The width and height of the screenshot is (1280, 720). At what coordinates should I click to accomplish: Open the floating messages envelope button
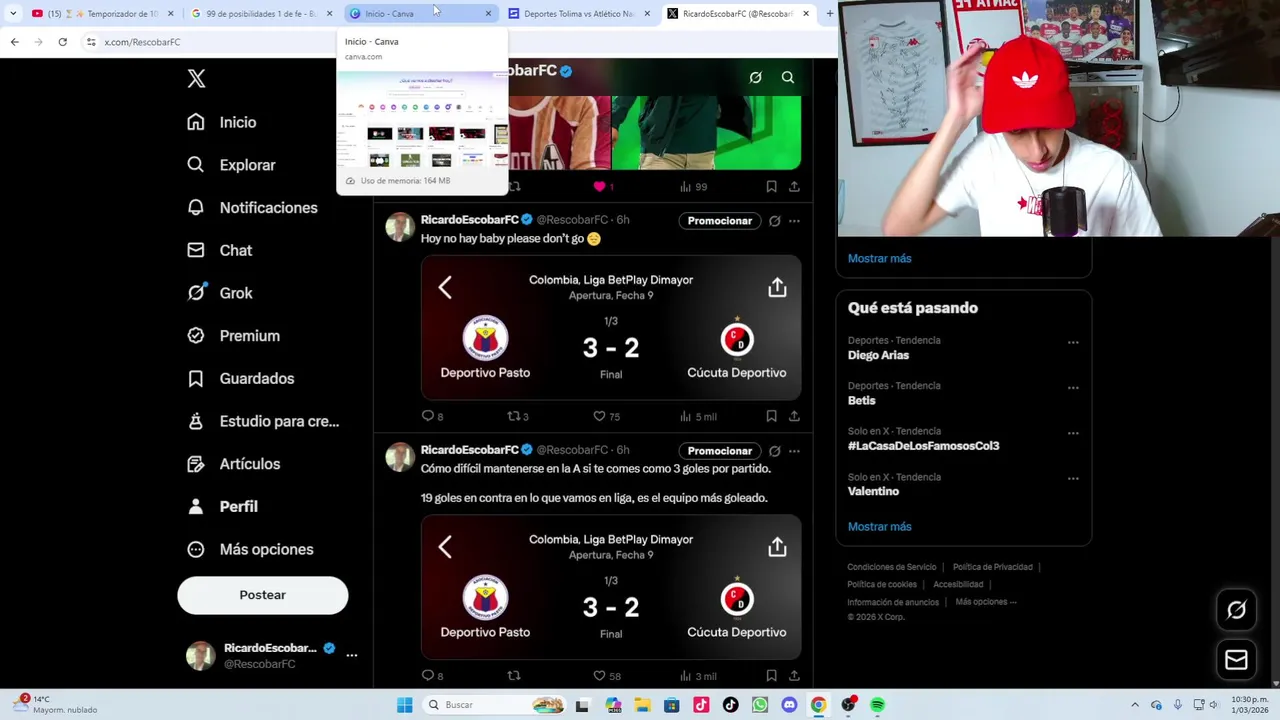1236,660
